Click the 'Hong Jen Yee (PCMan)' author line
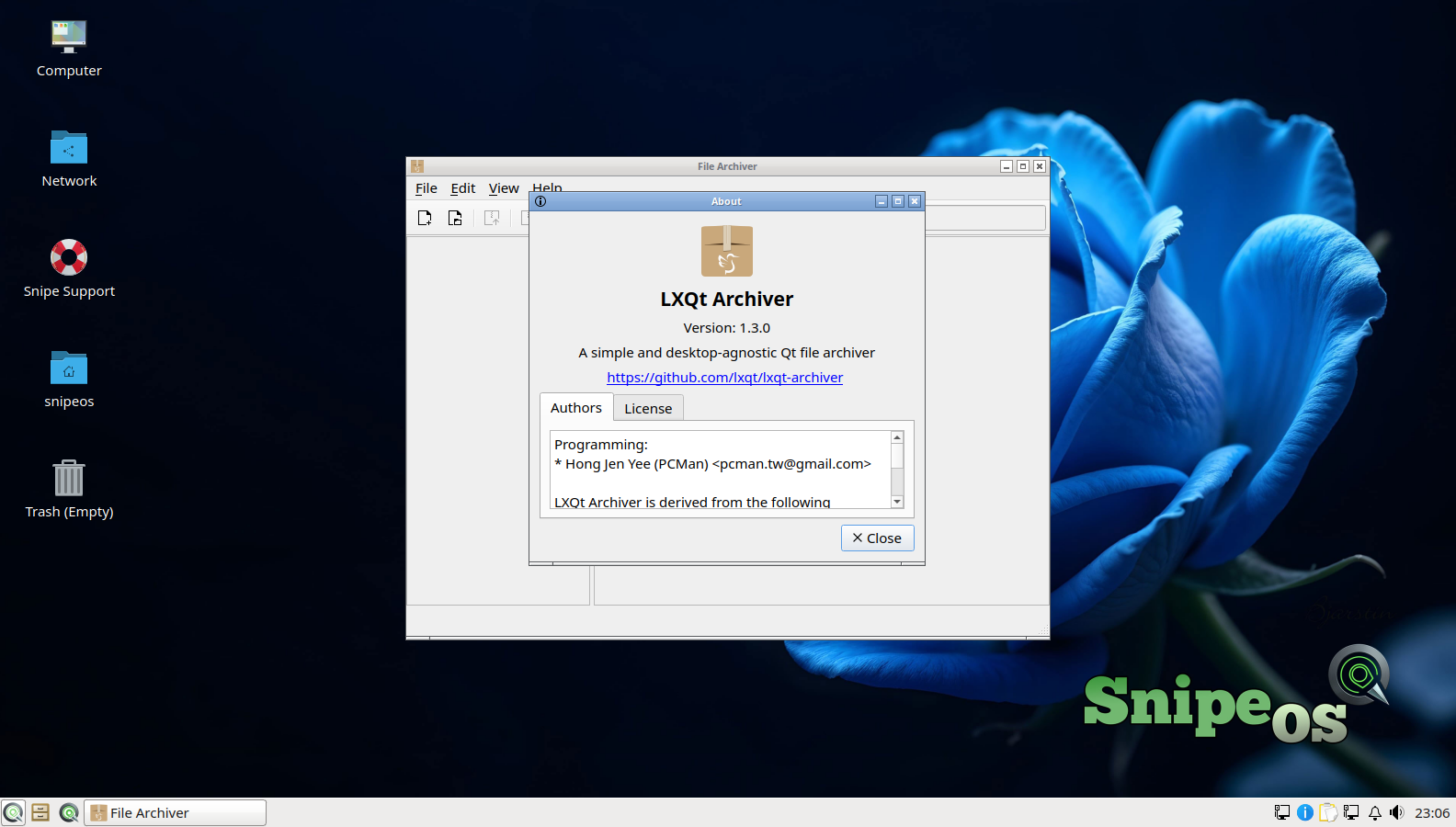 (x=713, y=464)
